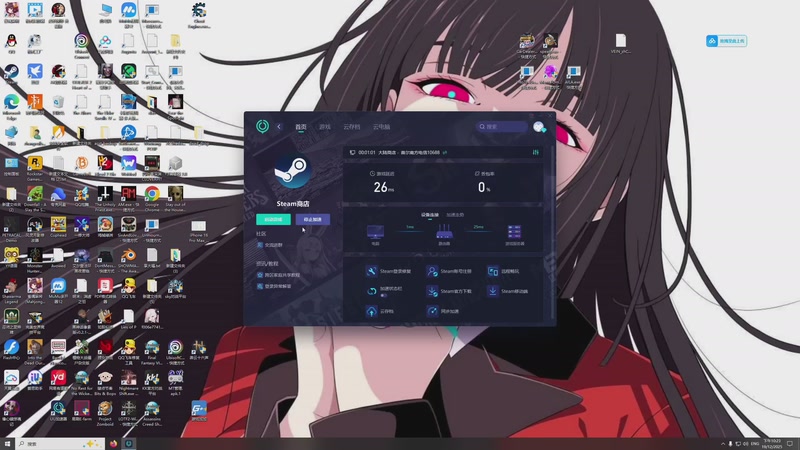This screenshot has height=450, width=800.
Task: Open the user avatar profile
Action: [x=539, y=127]
